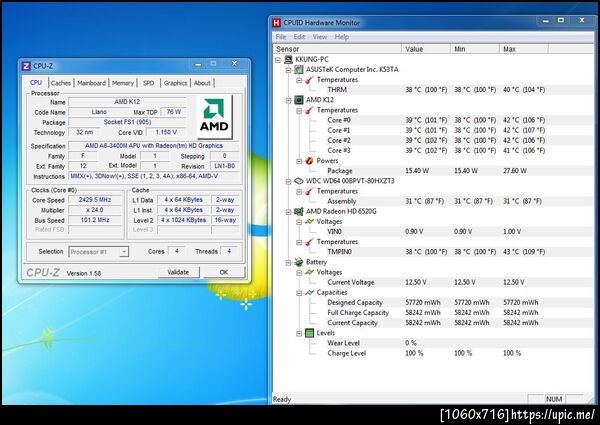Image resolution: width=600 pixels, height=425 pixels.
Task: Click the Validate button in CPU-Z
Action: tap(178, 272)
